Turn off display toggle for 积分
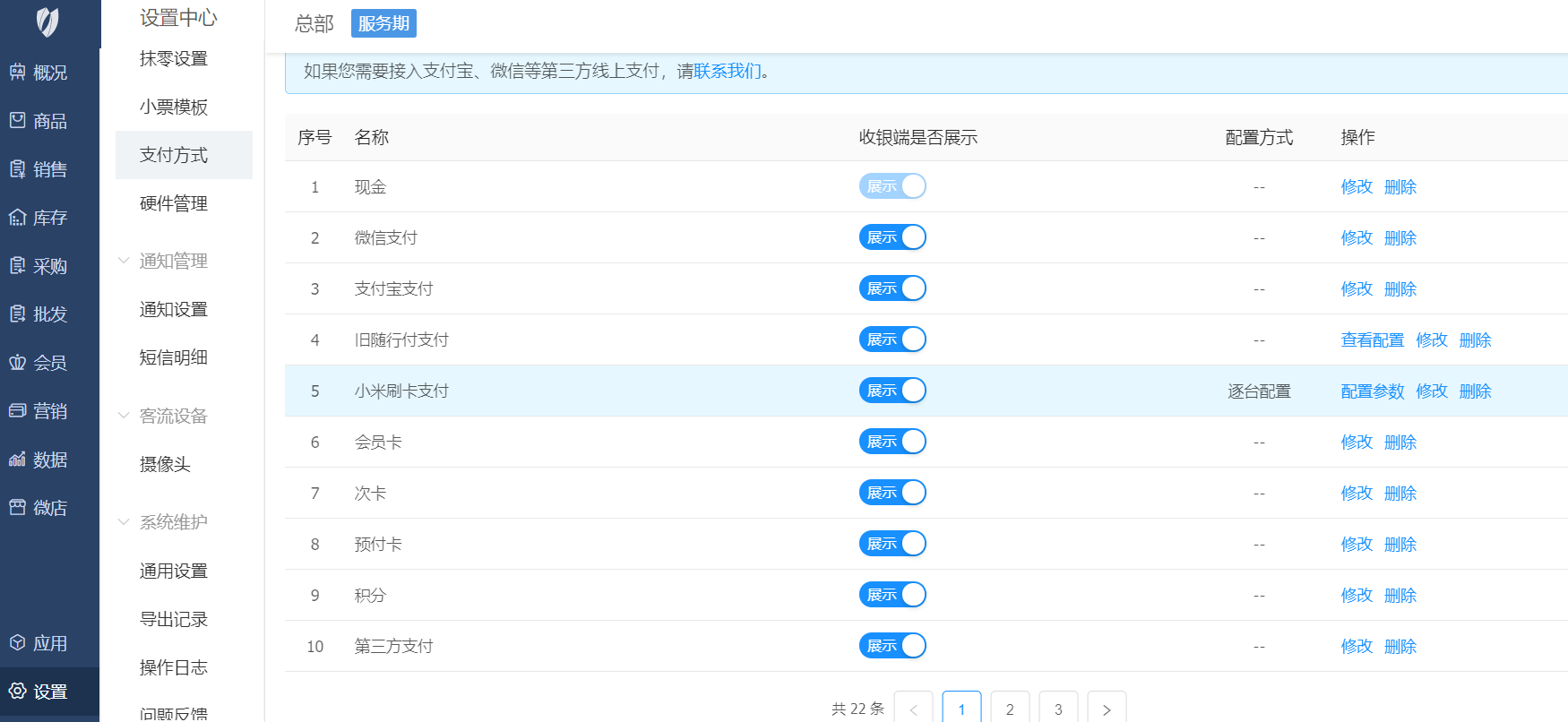 point(892,595)
